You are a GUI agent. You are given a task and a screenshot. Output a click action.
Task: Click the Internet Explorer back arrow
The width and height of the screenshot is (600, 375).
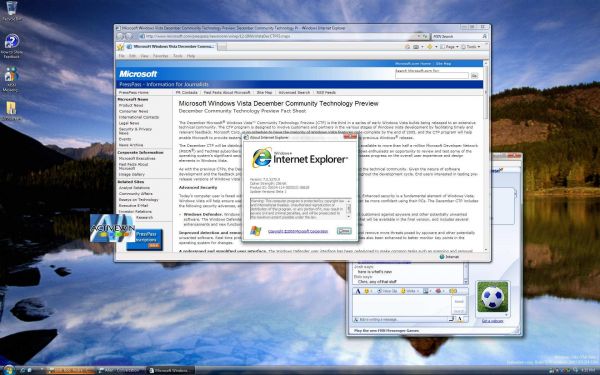[120, 36]
